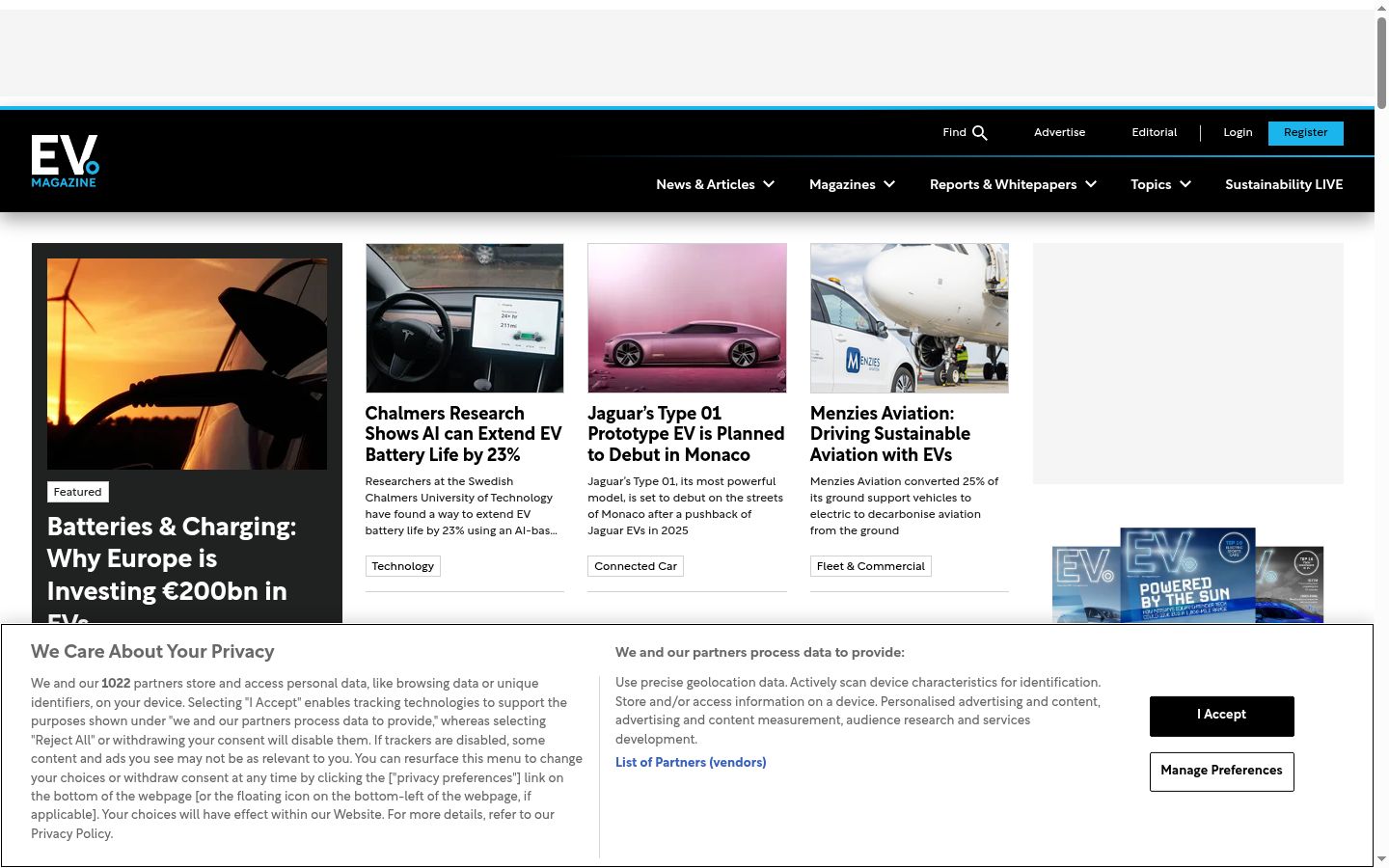Expand the Reports & Whitepapers dropdown chevron

coord(1091,184)
